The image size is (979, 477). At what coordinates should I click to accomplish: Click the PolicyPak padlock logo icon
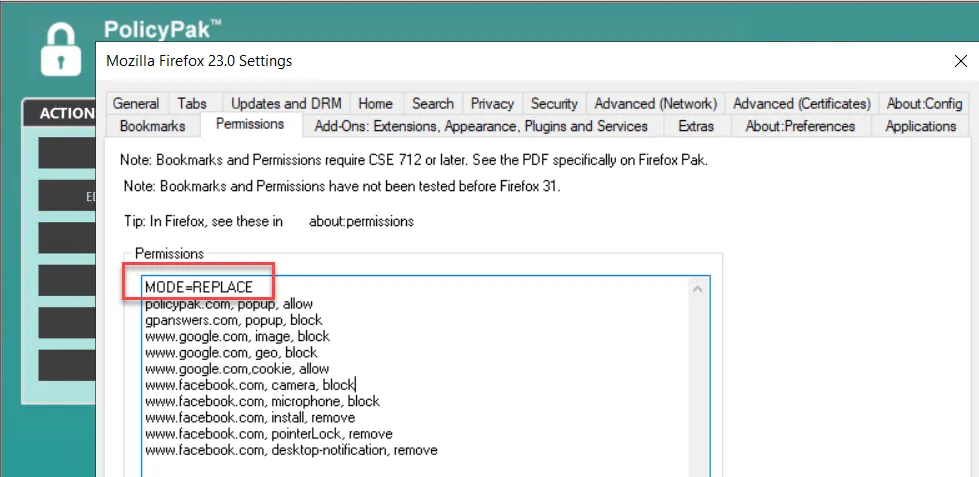click(x=61, y=49)
